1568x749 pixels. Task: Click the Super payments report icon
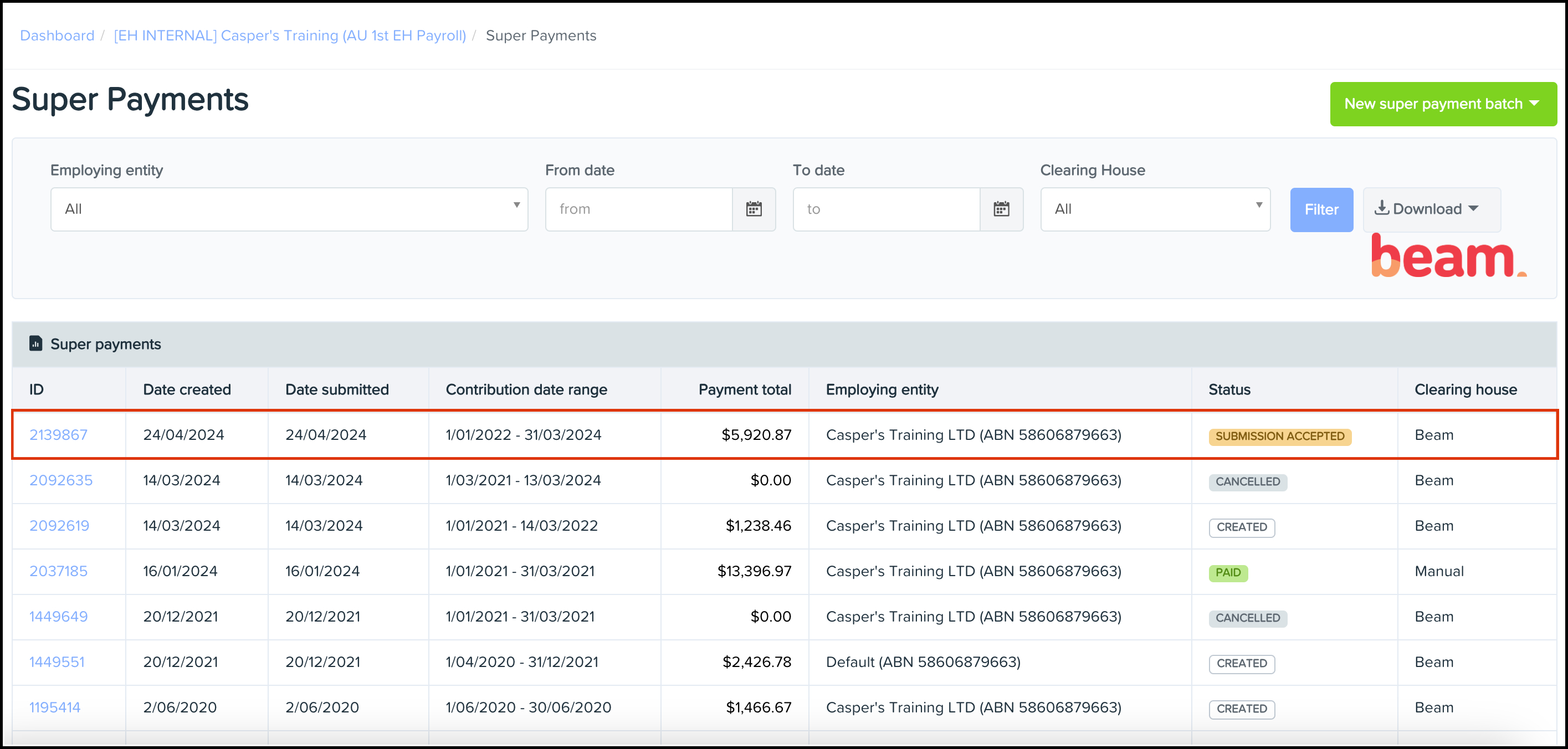[x=36, y=344]
